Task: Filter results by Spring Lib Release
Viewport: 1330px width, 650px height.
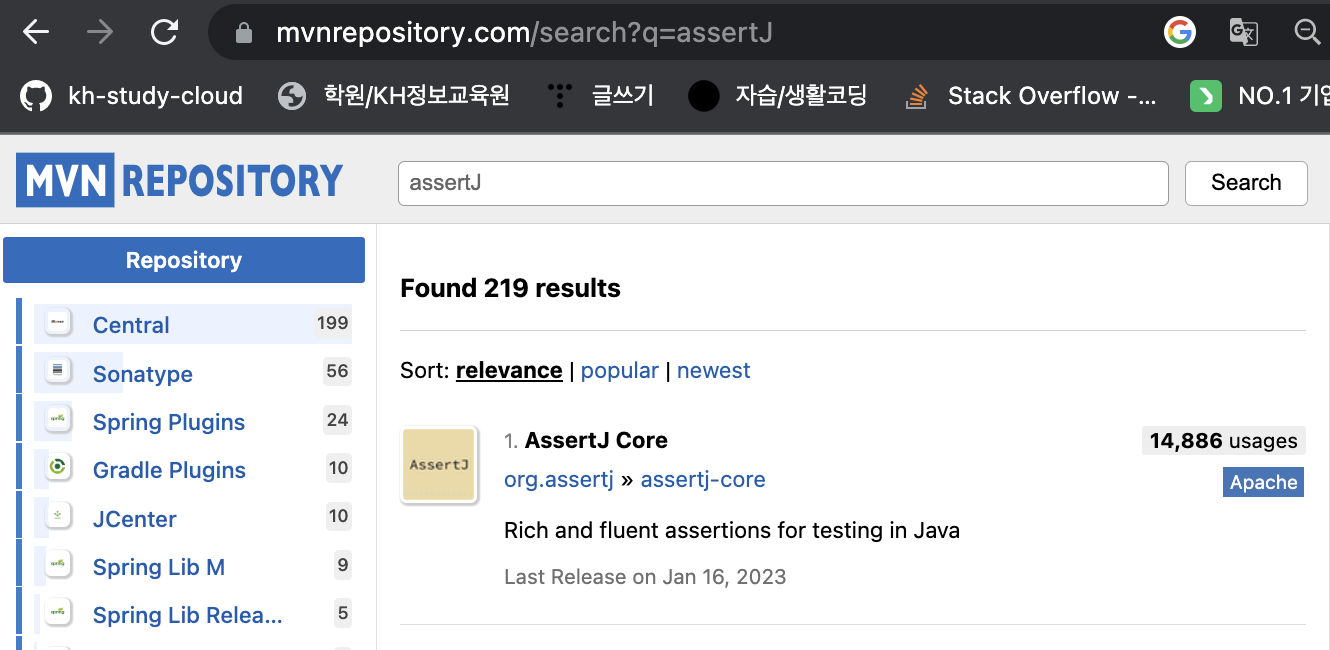Action: tap(188, 615)
